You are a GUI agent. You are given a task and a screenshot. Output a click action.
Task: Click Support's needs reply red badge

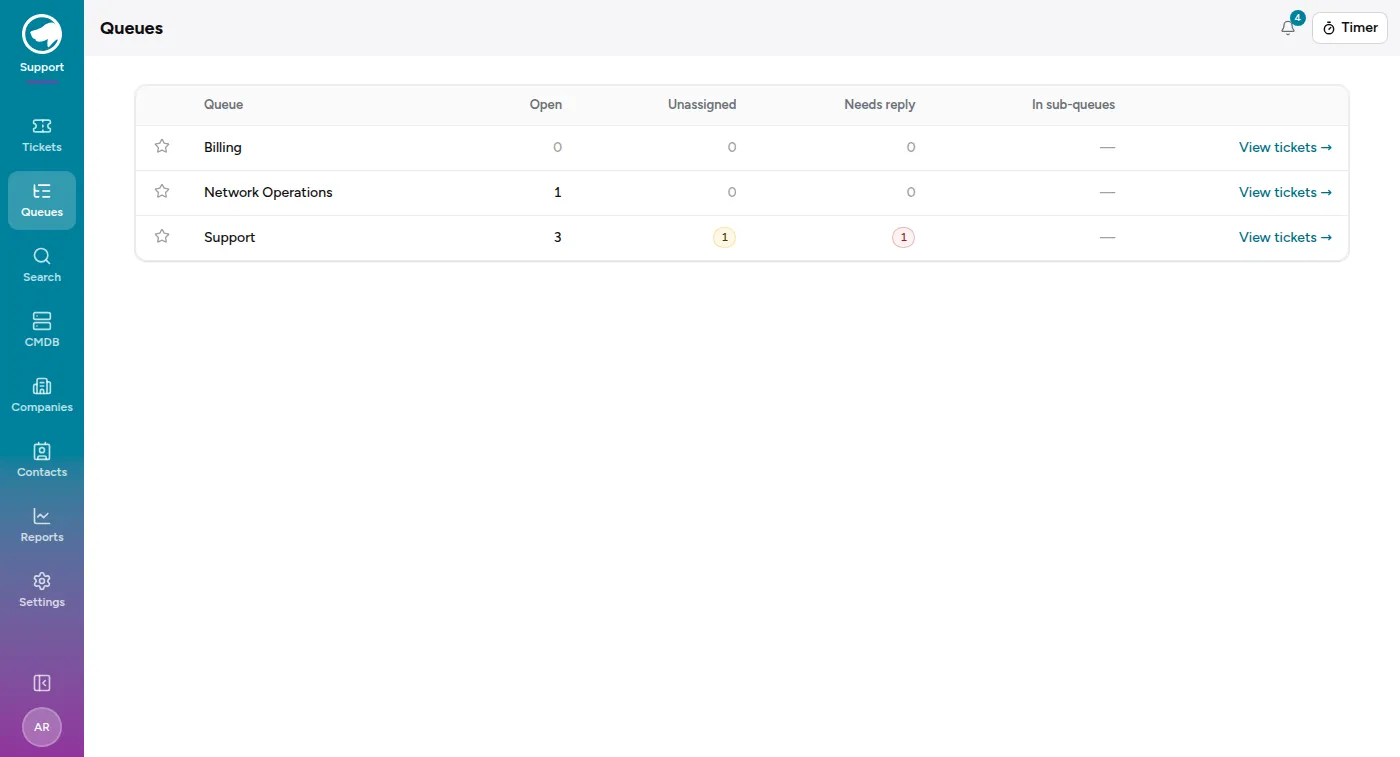click(904, 237)
